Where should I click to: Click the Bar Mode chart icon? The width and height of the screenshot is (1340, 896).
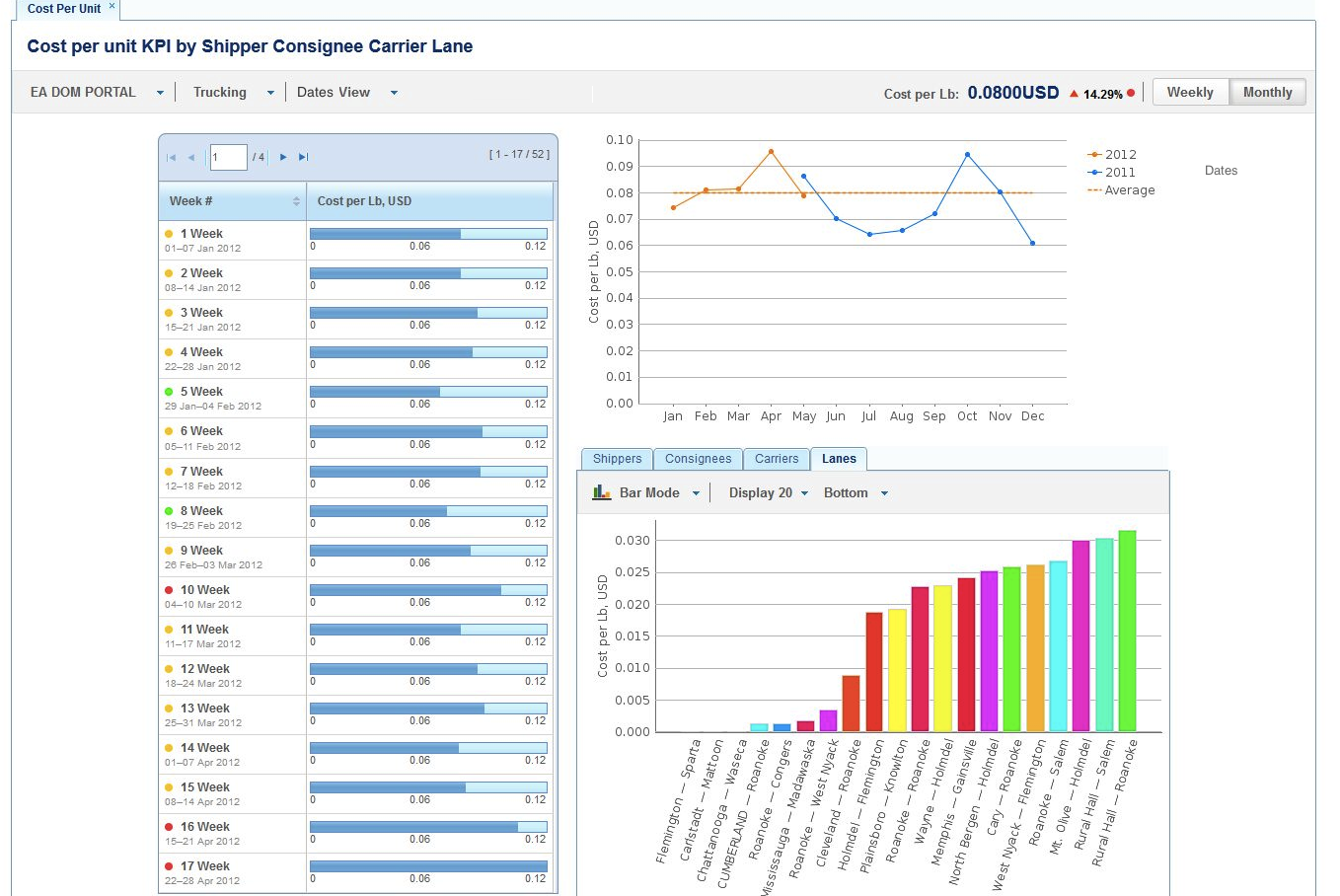pos(602,492)
